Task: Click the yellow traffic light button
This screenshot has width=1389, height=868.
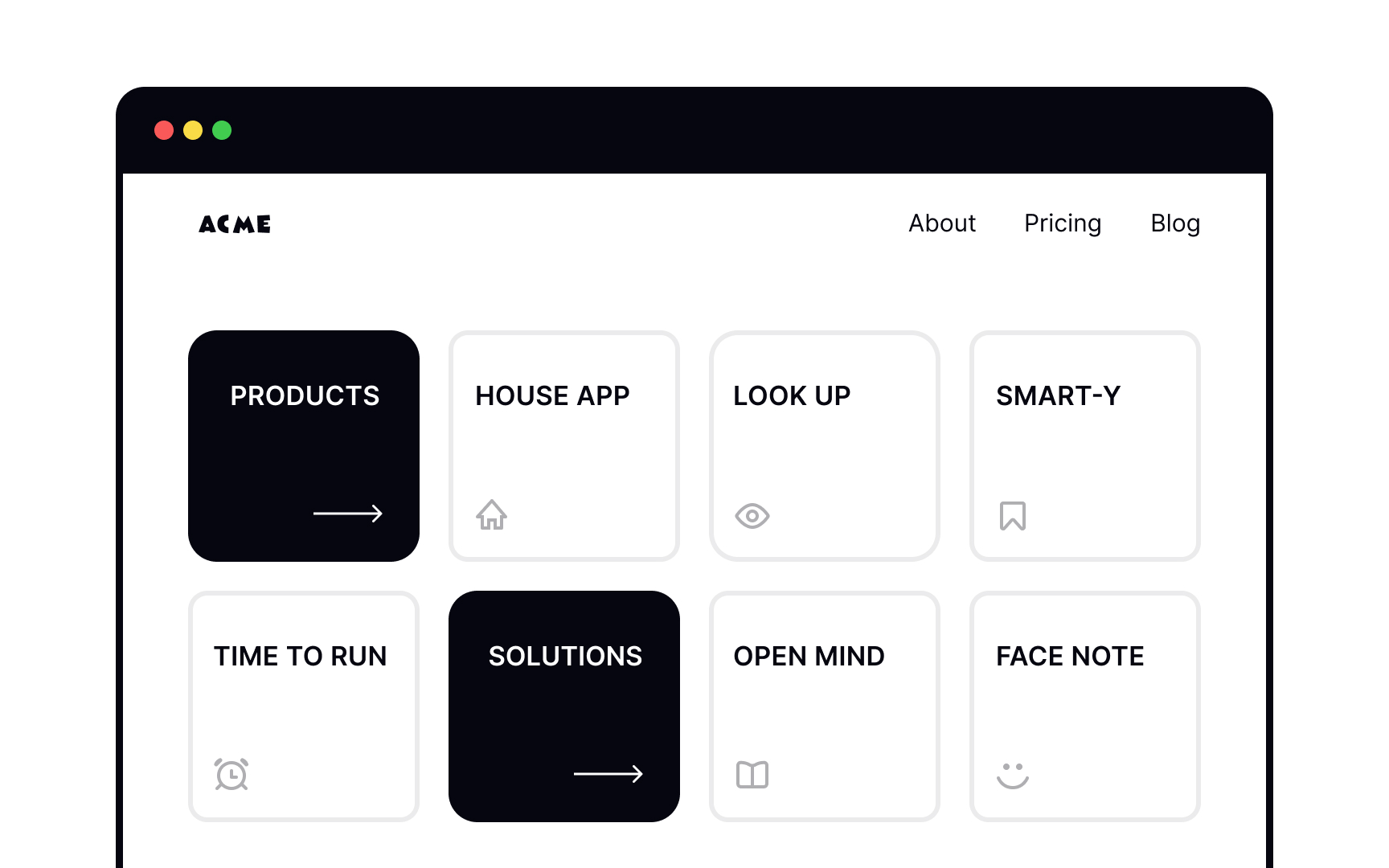Action: click(x=194, y=129)
